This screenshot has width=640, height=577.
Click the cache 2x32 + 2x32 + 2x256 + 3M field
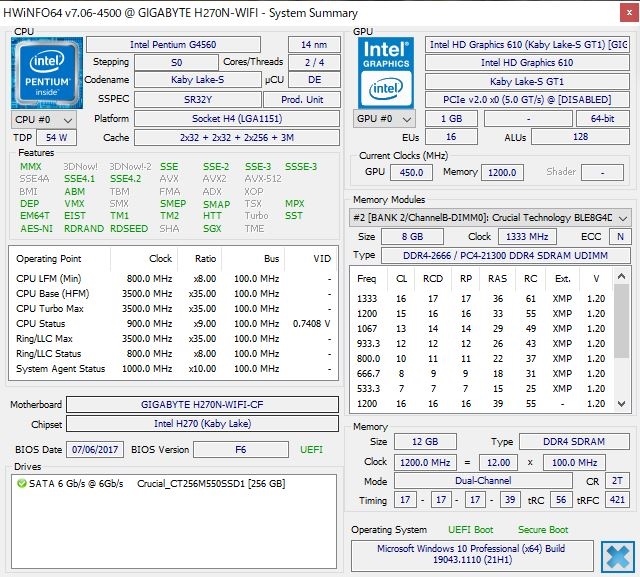(237, 138)
